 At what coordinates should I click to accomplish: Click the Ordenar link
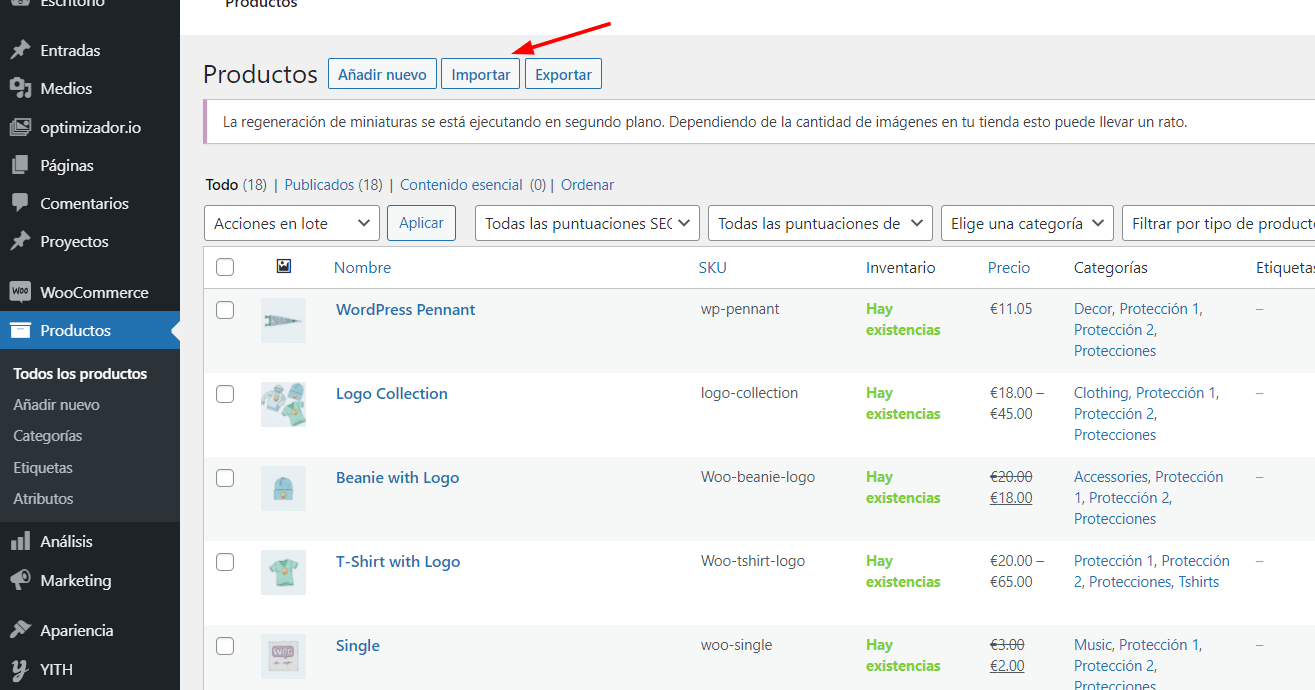pos(587,185)
